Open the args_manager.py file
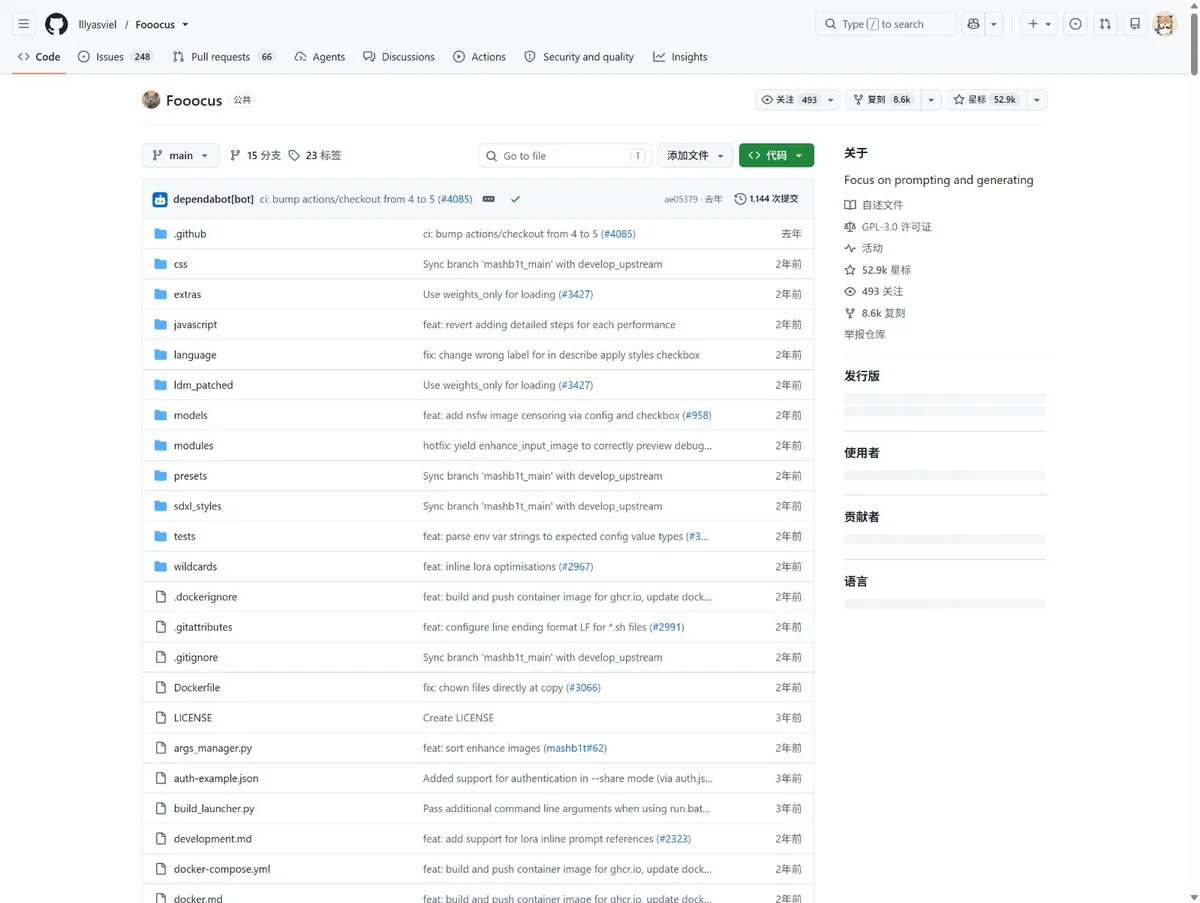Screen dimensions: 1200x903 click(213, 748)
